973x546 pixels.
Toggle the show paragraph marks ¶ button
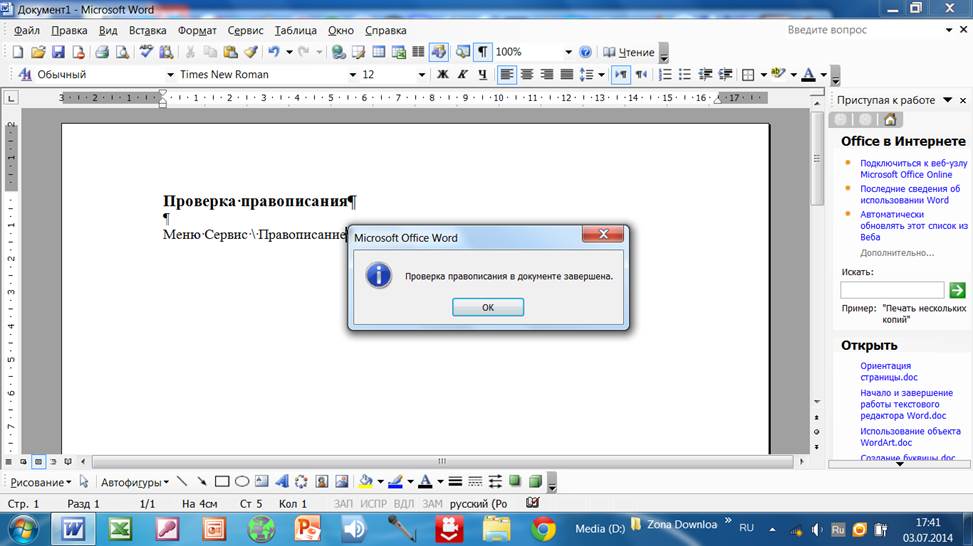coord(483,52)
